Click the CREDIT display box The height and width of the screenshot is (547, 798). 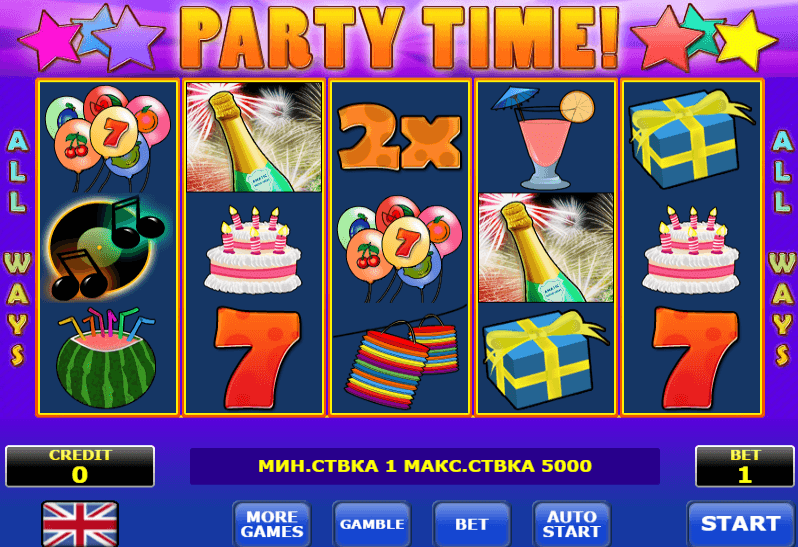(80, 466)
